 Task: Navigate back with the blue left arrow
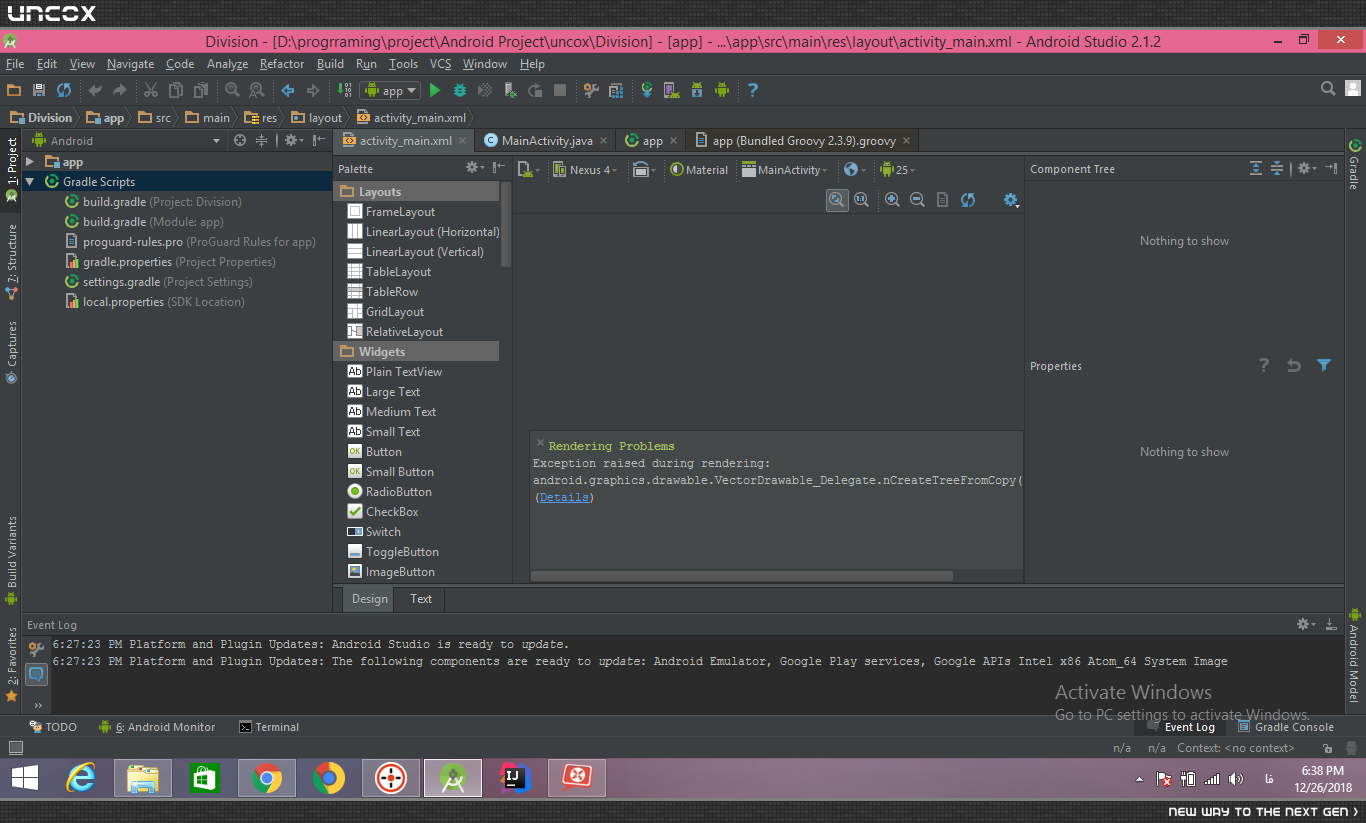click(288, 90)
